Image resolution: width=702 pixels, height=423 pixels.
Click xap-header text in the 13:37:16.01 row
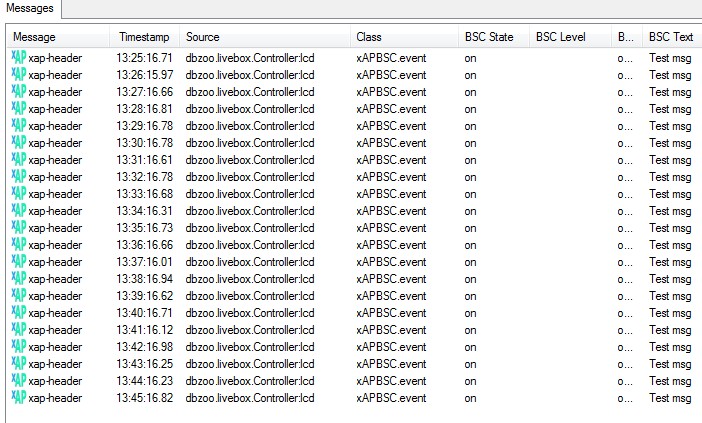click(x=55, y=262)
